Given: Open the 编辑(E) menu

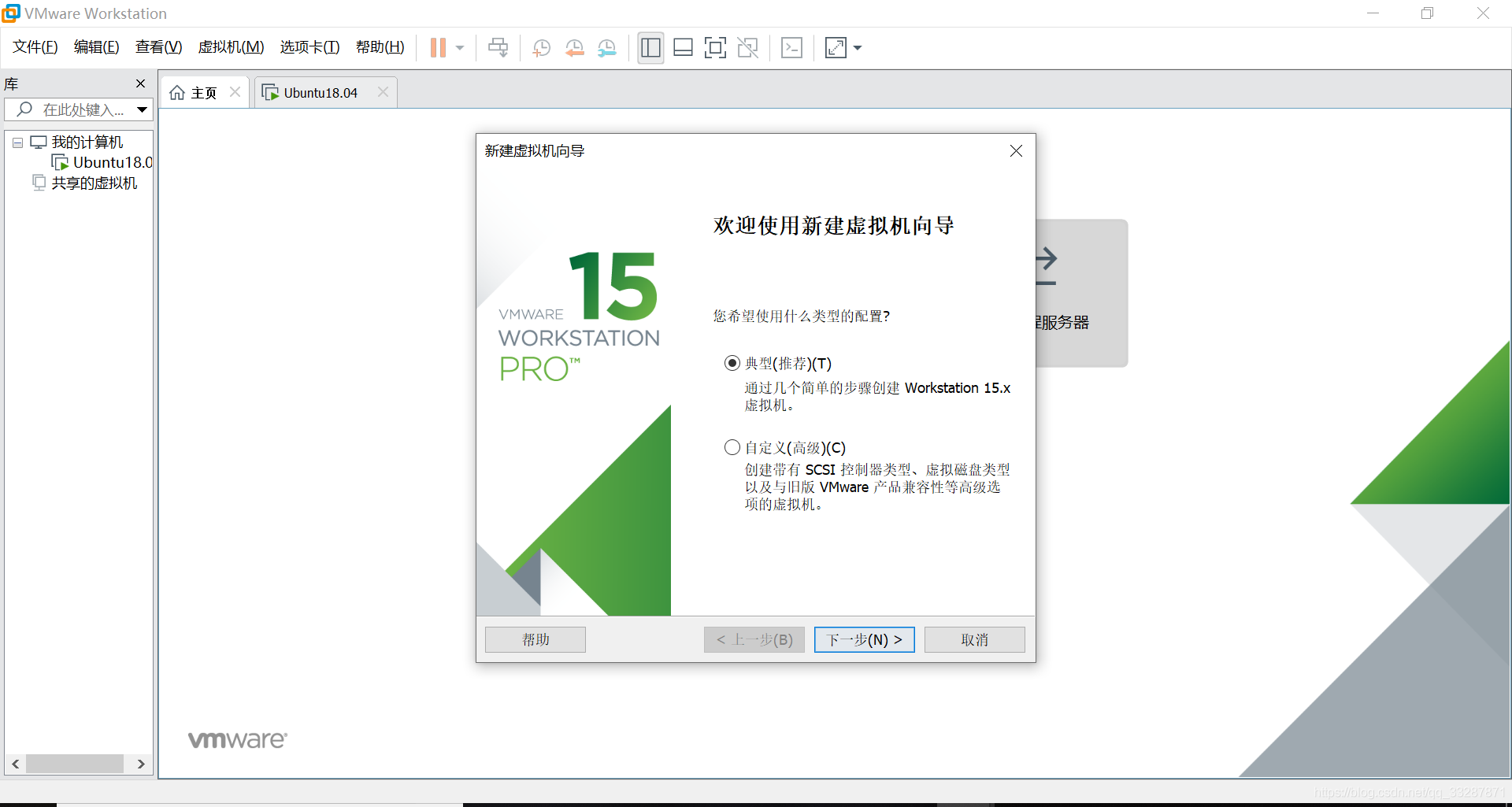Looking at the screenshot, I should click(x=96, y=47).
